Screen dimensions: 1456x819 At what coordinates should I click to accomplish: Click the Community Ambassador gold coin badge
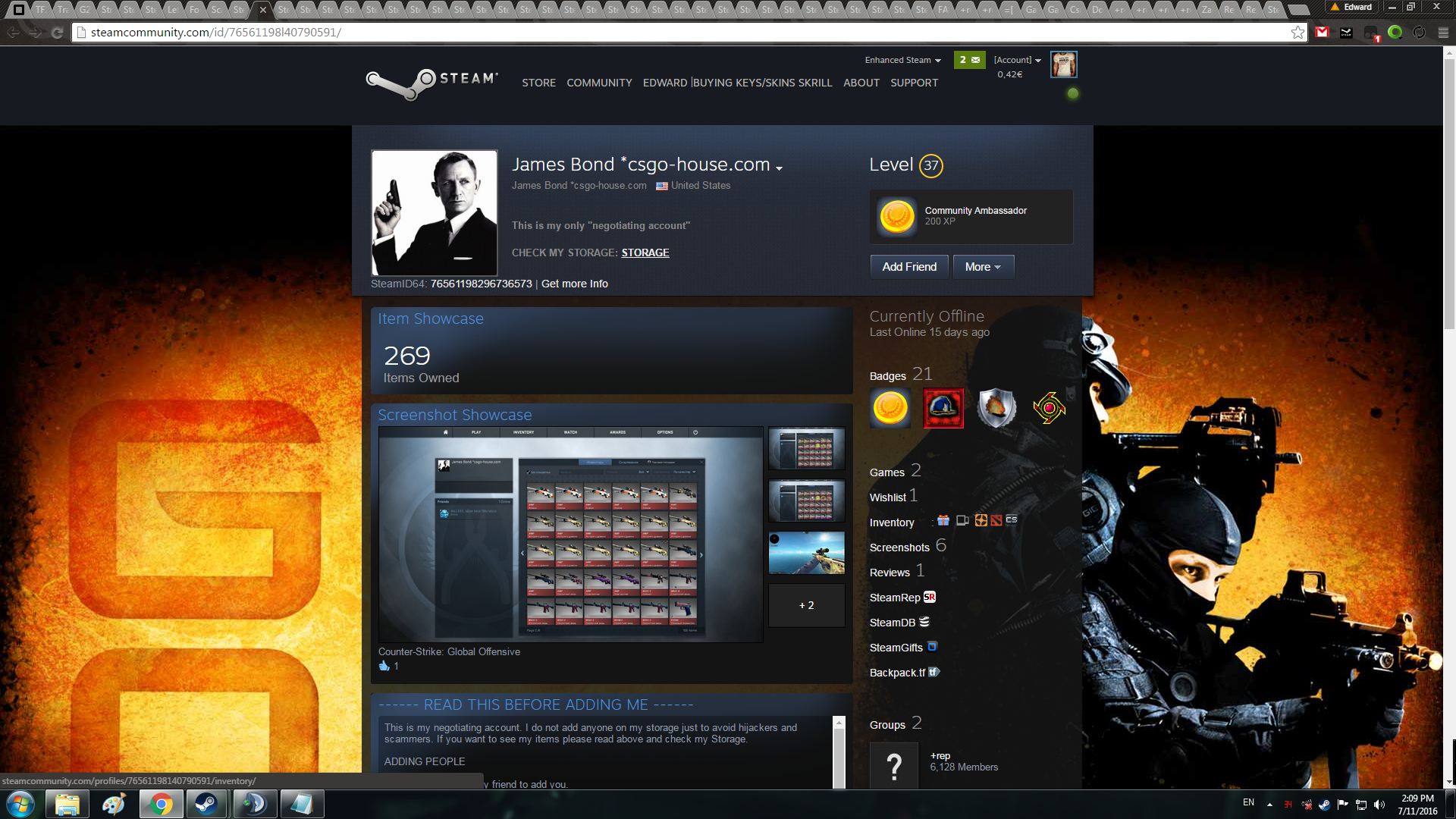coord(896,217)
